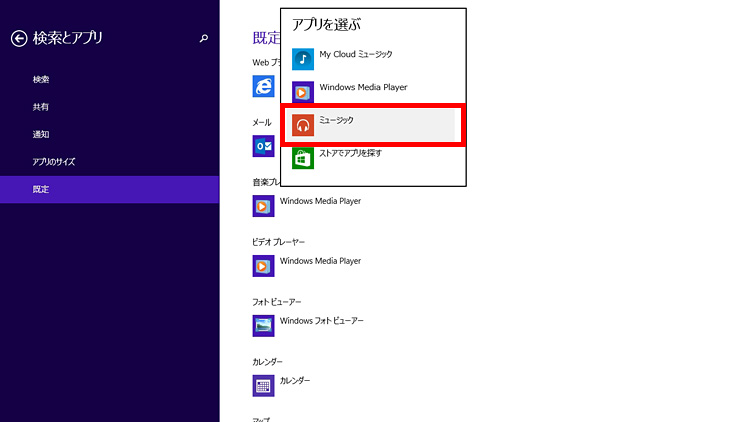Pick the Windows Media Player icon in popup
The image size is (750, 422).
pos(303,92)
